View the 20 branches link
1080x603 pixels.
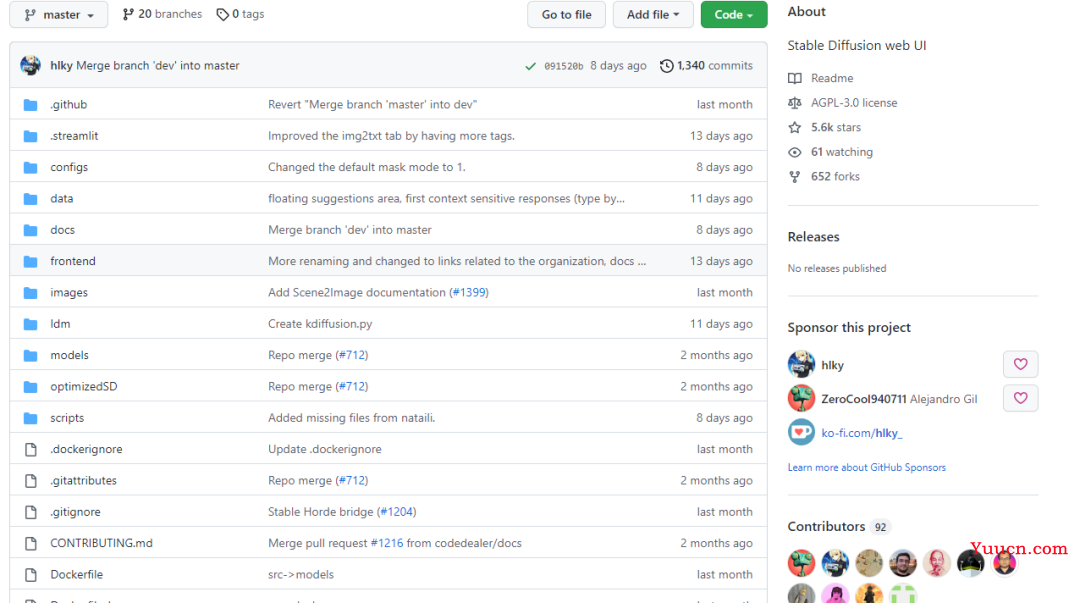pos(163,14)
